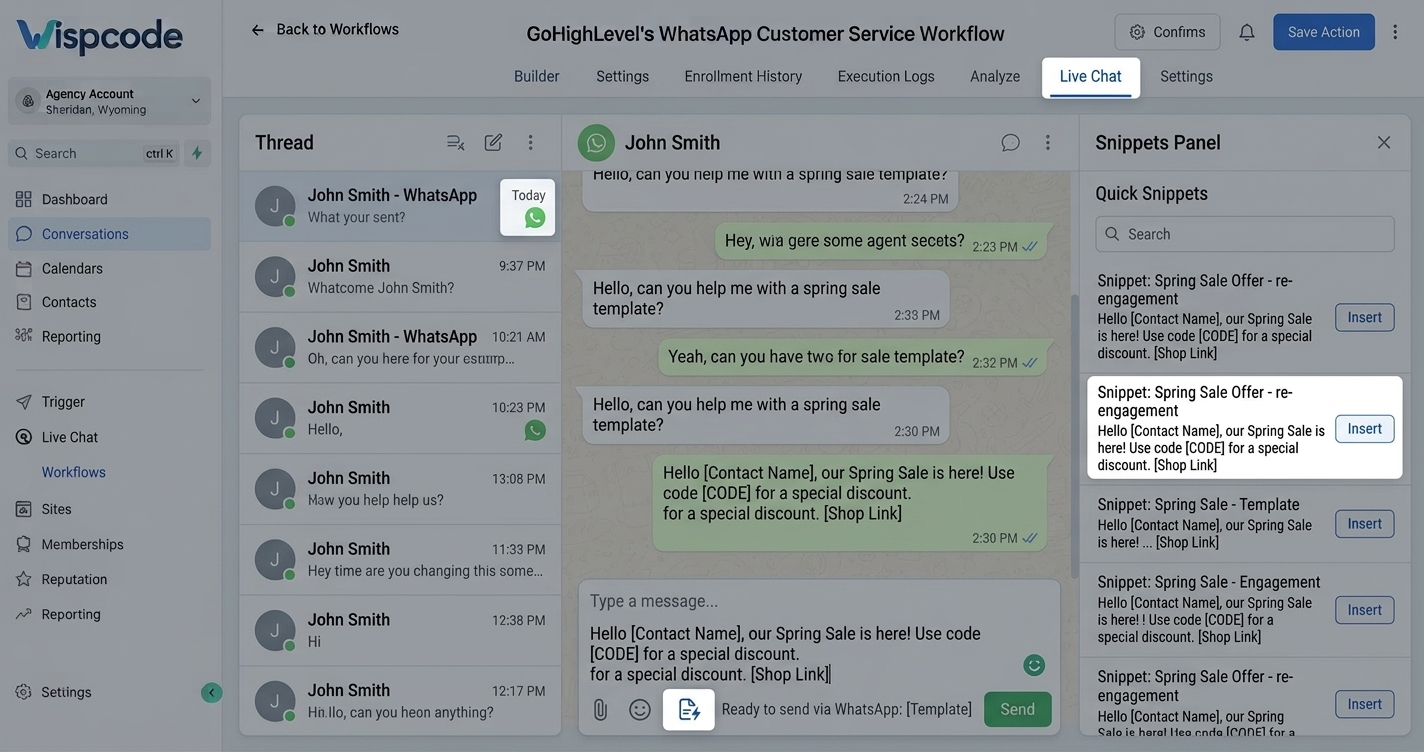This screenshot has width=1424, height=752.
Task: Expand Agency Account dropdown
Action: click(109, 101)
